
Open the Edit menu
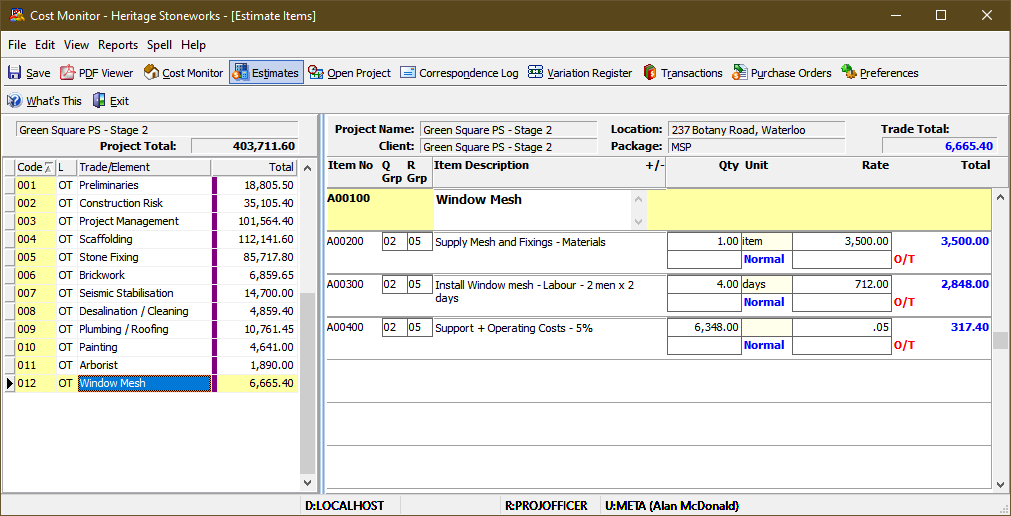44,45
